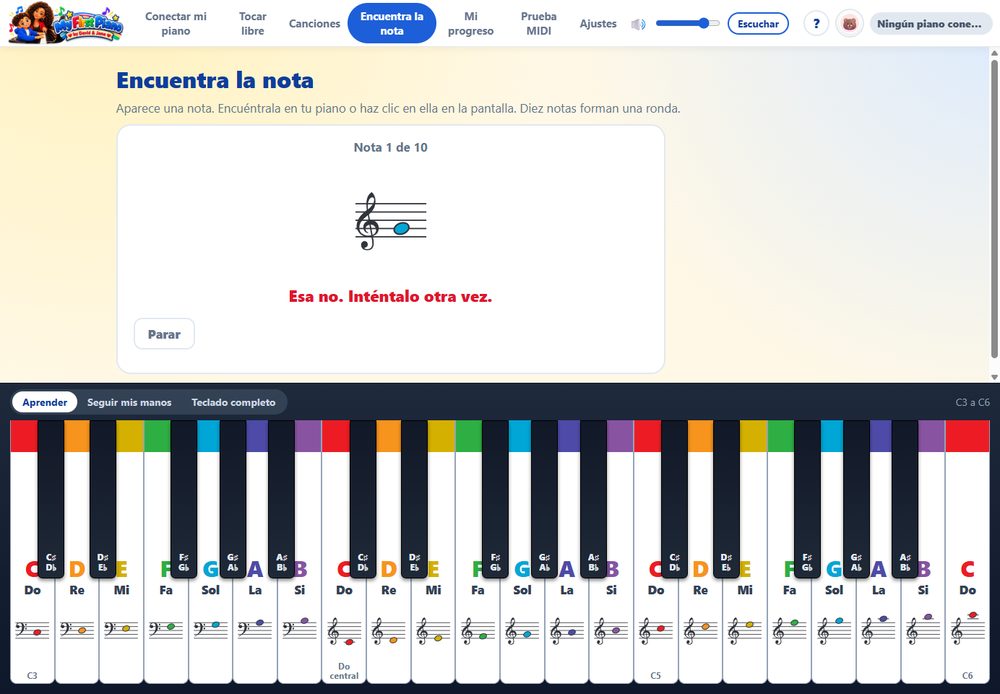Mute the speaker volume icon
The height and width of the screenshot is (694, 1000).
638,24
